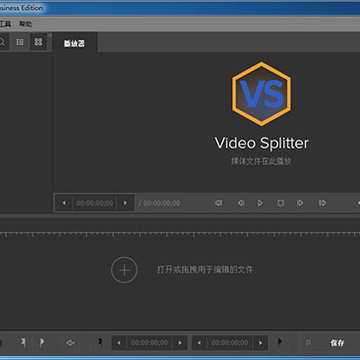Decrease fragment start time with left arrow
The image size is (360, 360).
pos(119,343)
